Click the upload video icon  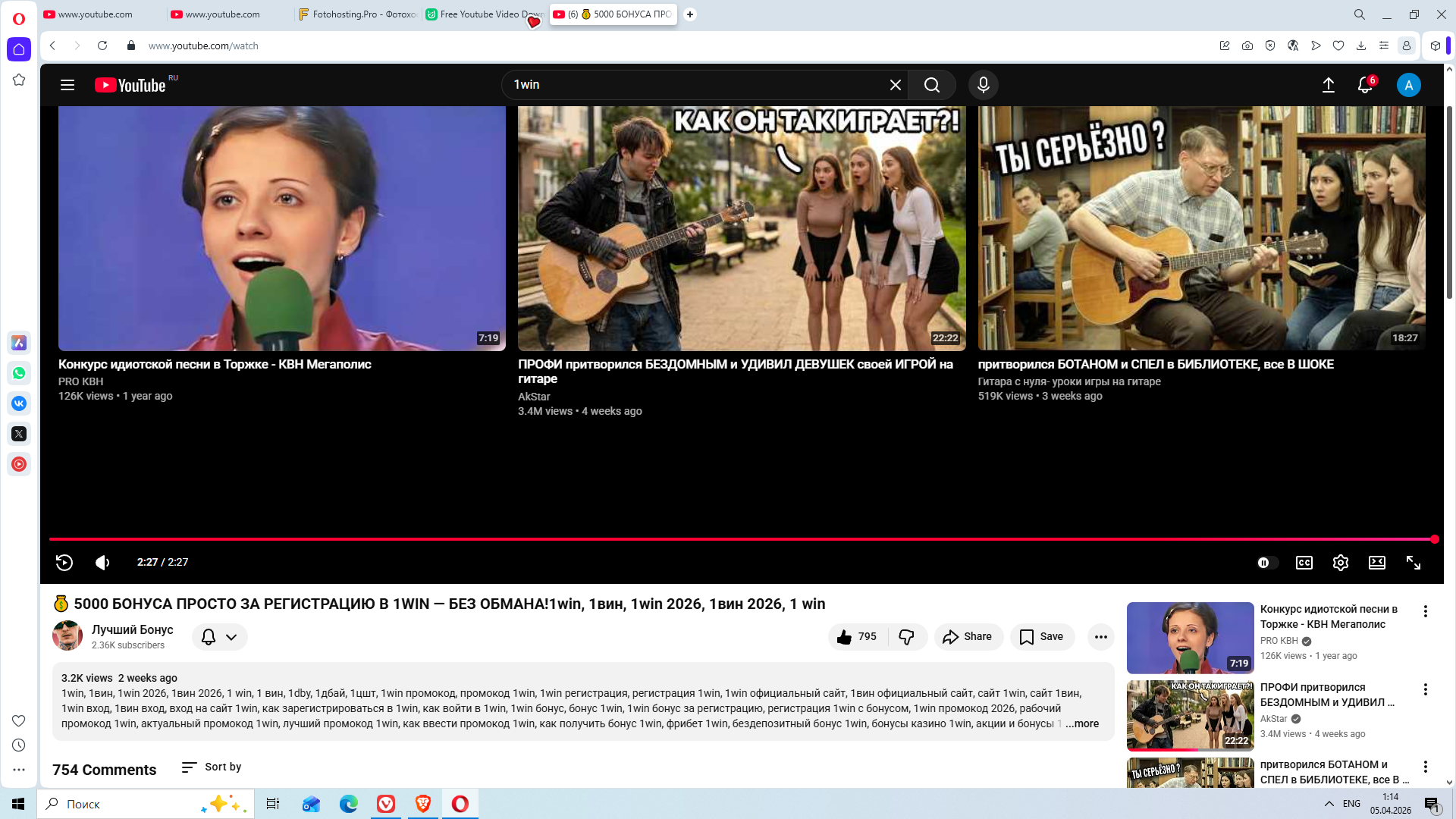[x=1328, y=85]
